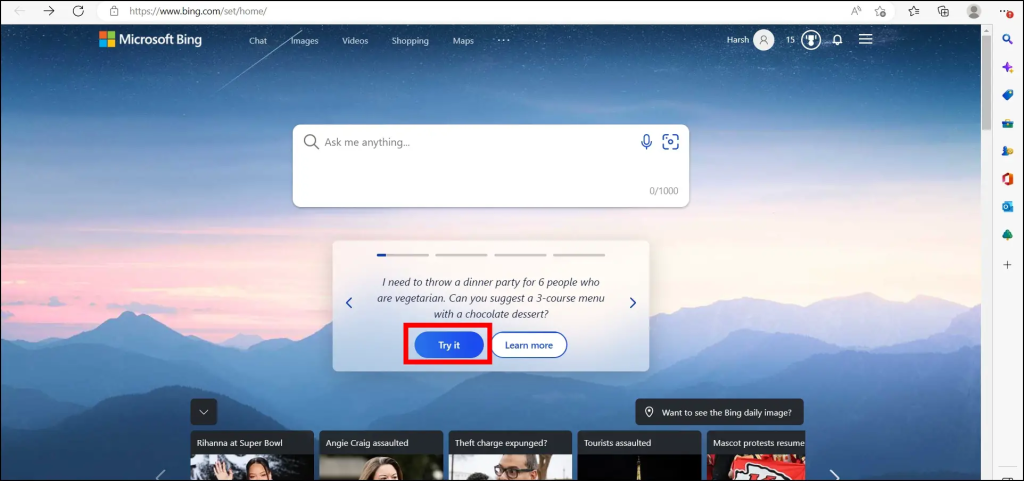
Task: Open browser Collections icon
Action: click(942, 11)
